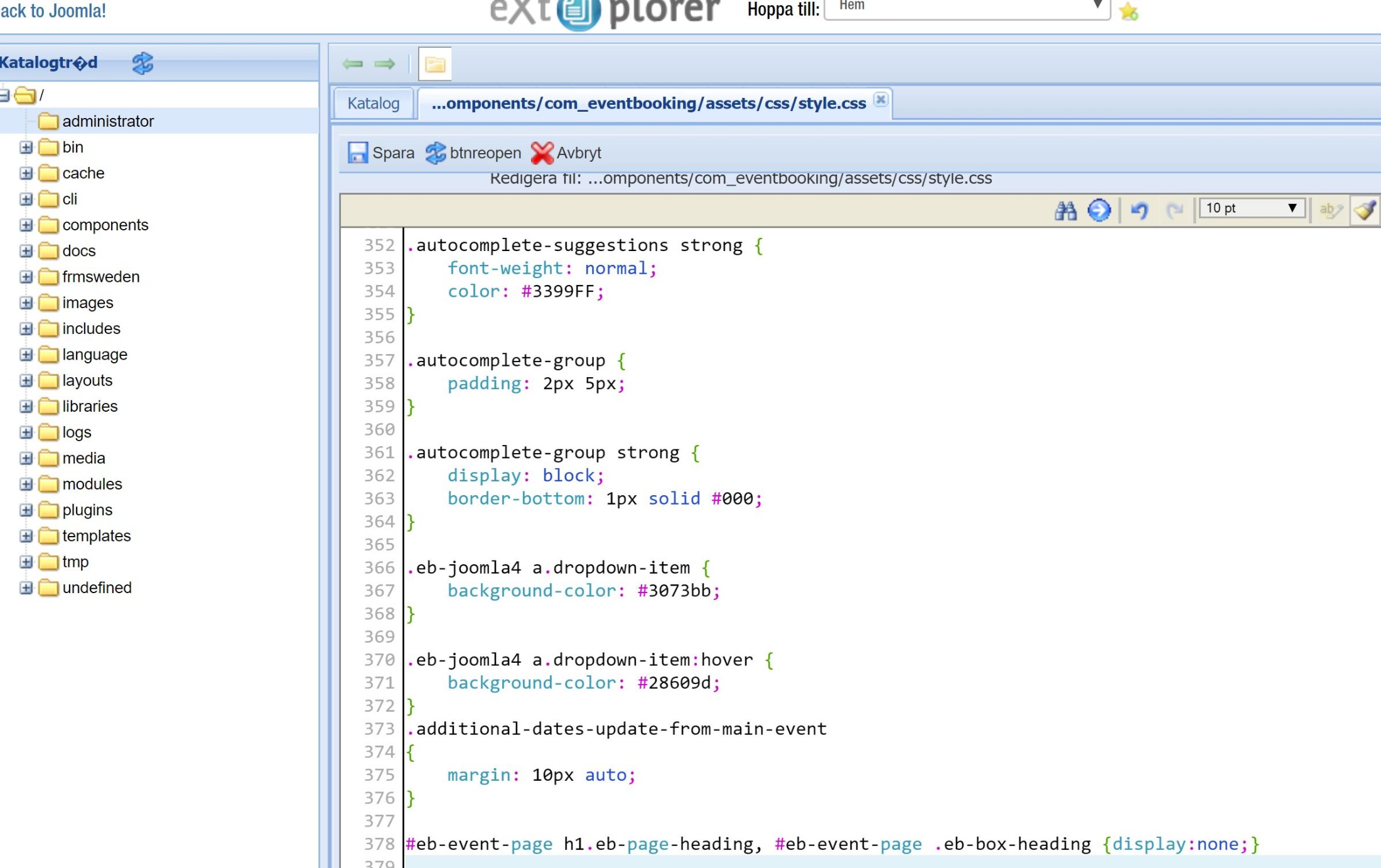Expand the includes folder

26,328
